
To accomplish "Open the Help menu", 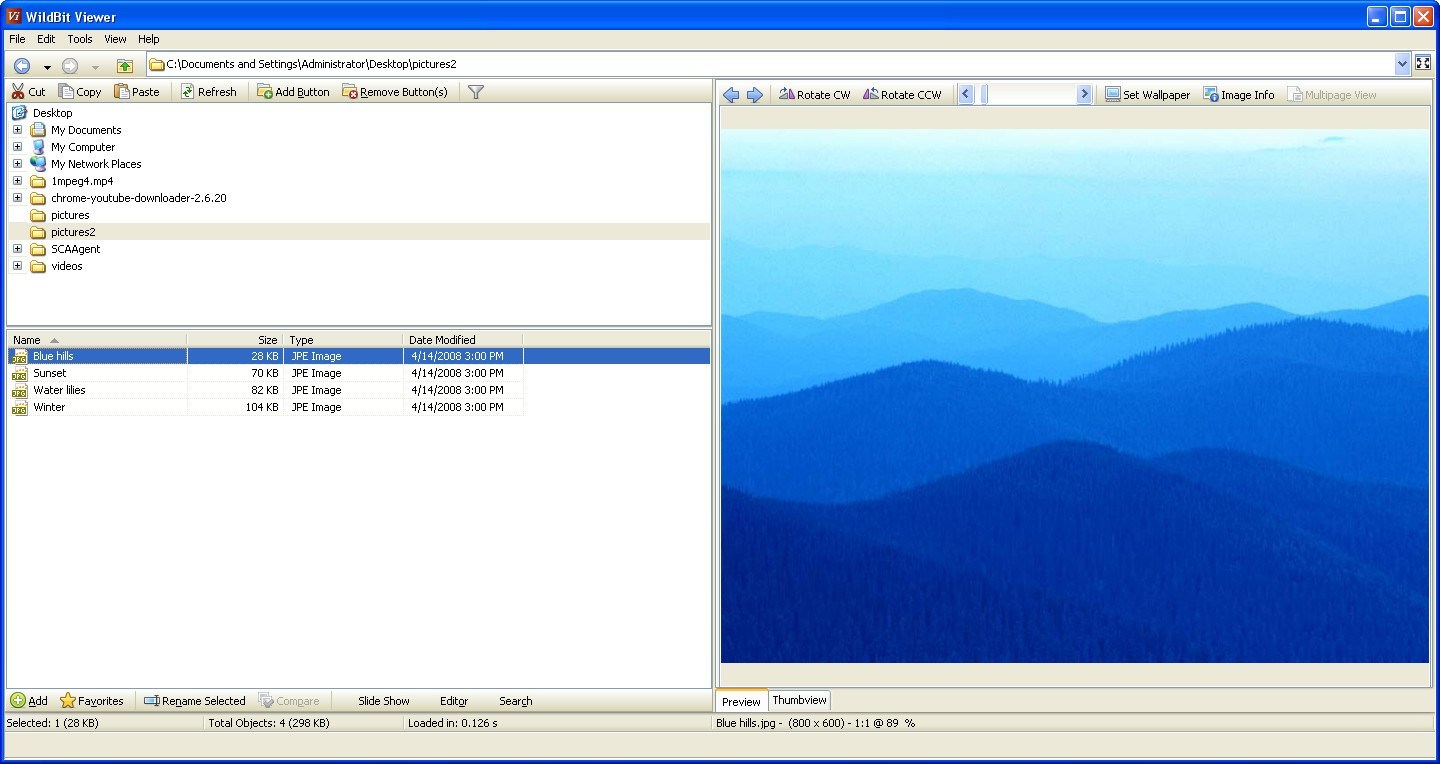I will pos(149,39).
